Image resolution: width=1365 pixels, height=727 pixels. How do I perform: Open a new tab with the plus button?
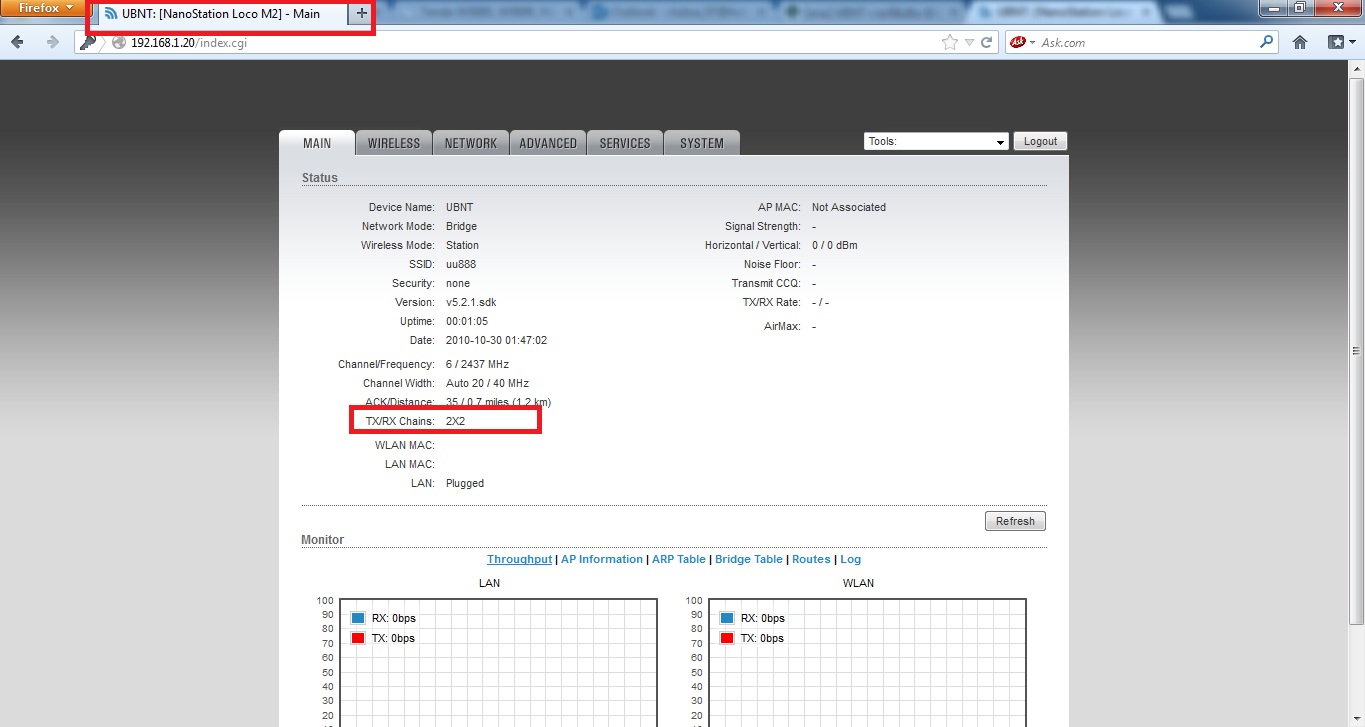[362, 14]
